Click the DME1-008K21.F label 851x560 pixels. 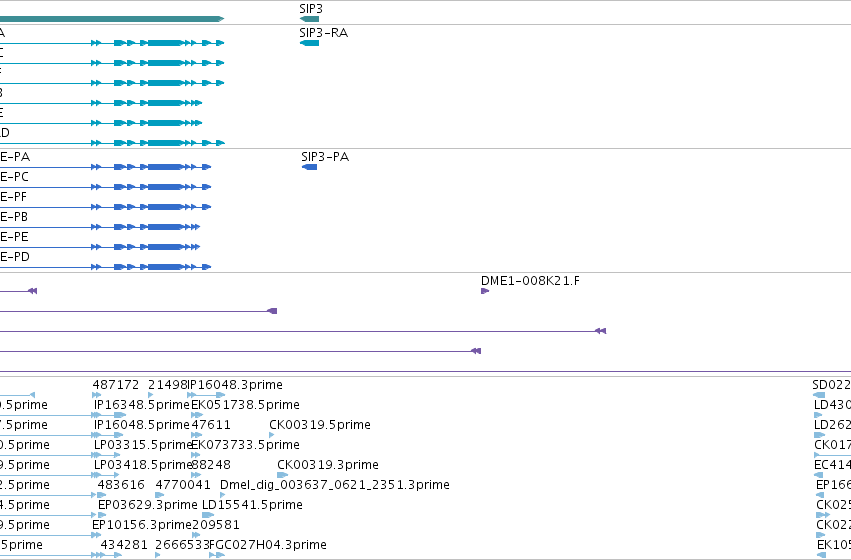pos(530,281)
